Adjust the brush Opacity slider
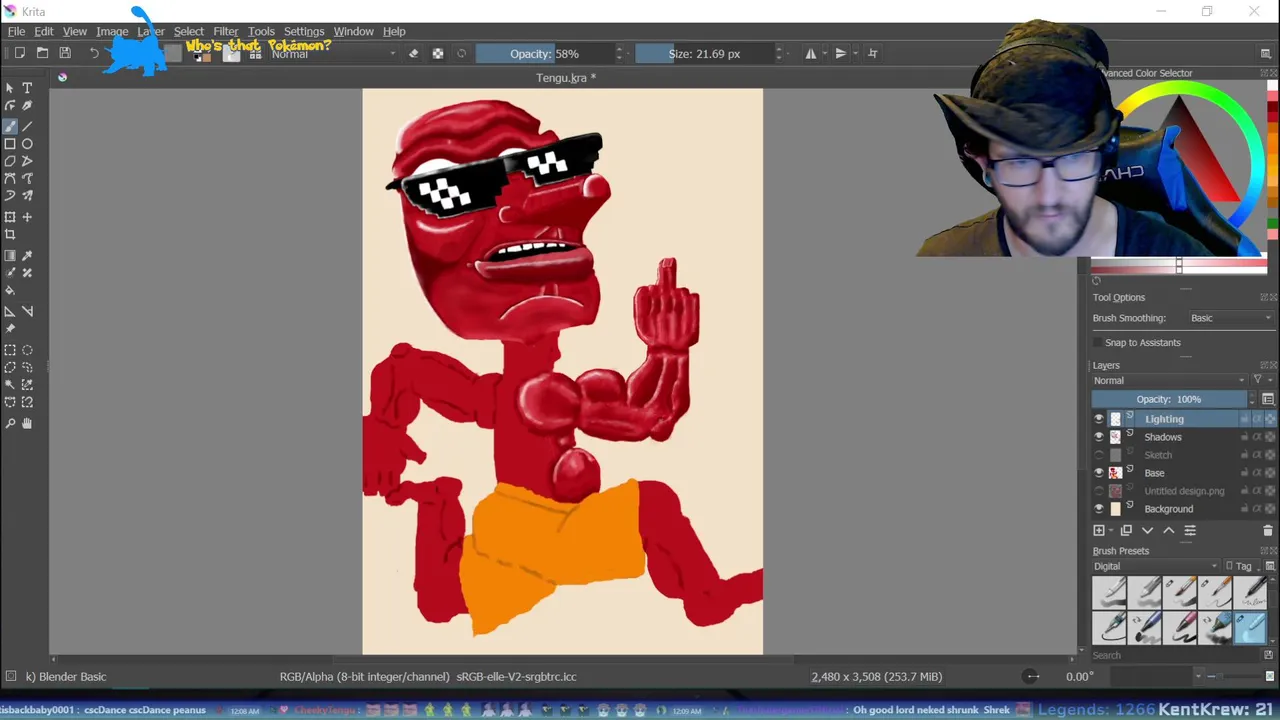The image size is (1280, 720). [x=545, y=53]
